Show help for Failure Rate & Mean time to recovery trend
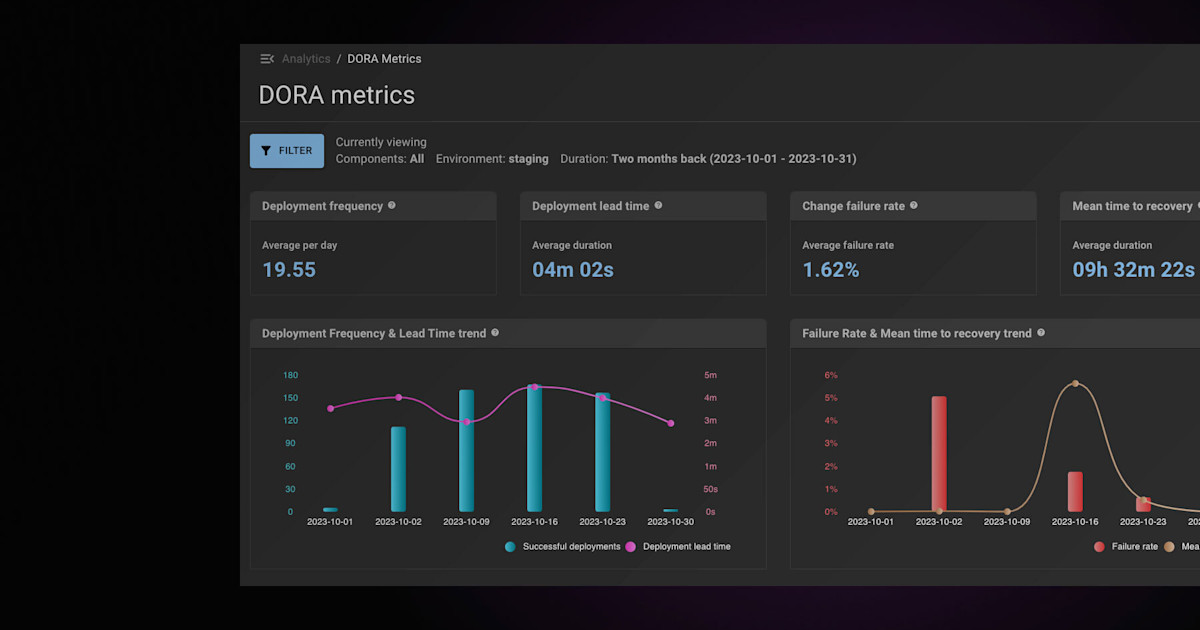Image resolution: width=1200 pixels, height=630 pixels. [x=1041, y=332]
